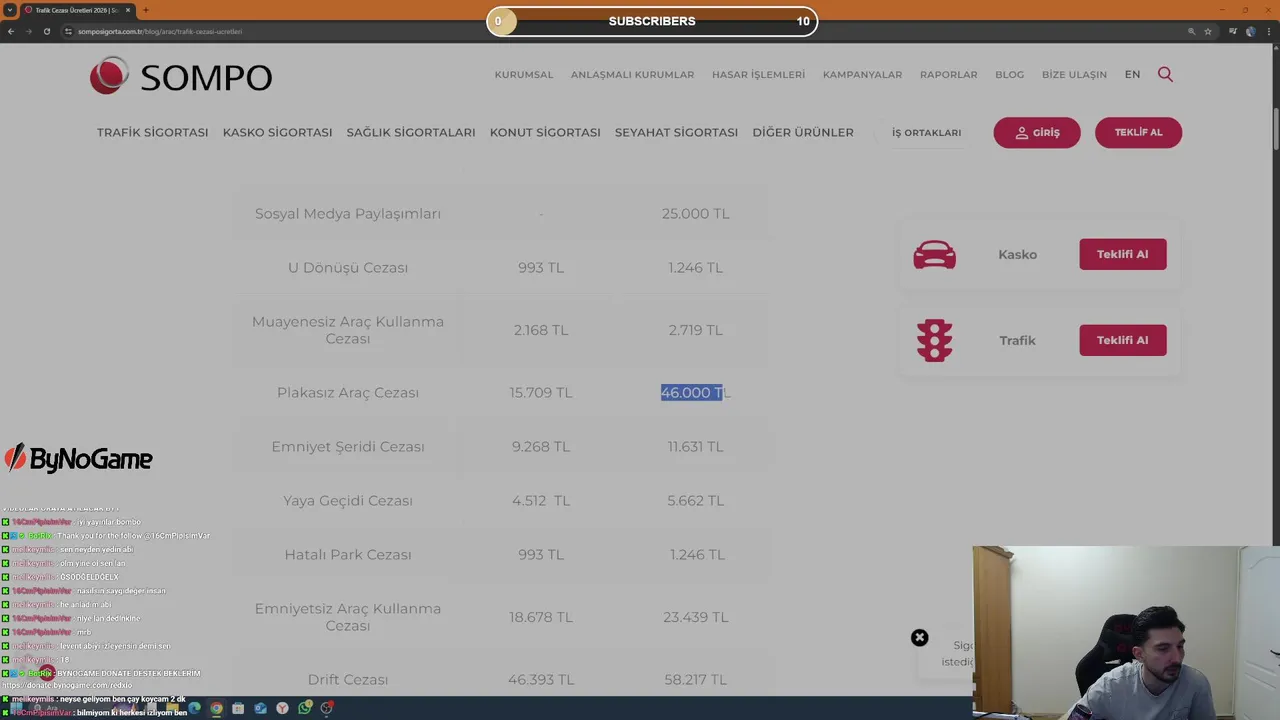Viewport: 1280px width, 720px height.
Task: Open the tab search dropdown arrow
Action: 9,10
